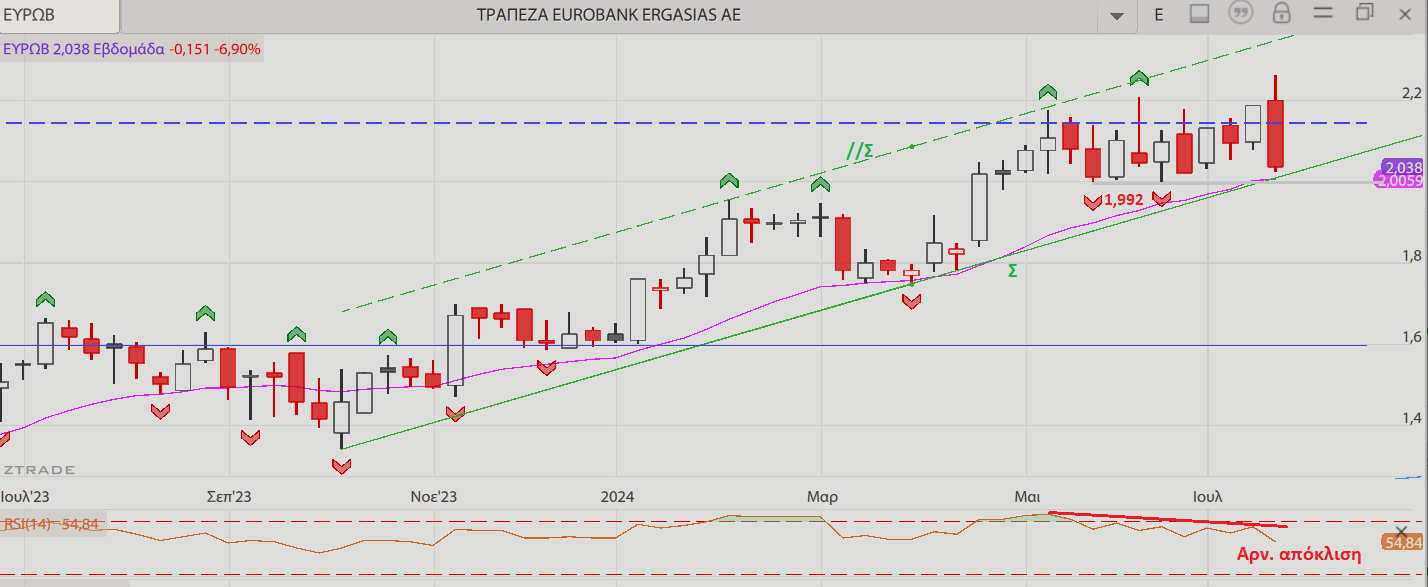
Task: Select the Αρν. απόκλιση annotation text
Action: 1300,556
